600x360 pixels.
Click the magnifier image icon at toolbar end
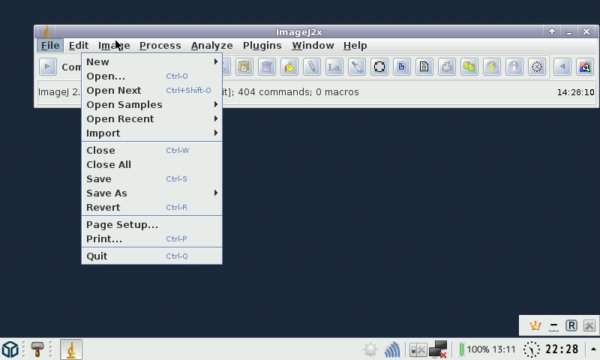[585, 67]
